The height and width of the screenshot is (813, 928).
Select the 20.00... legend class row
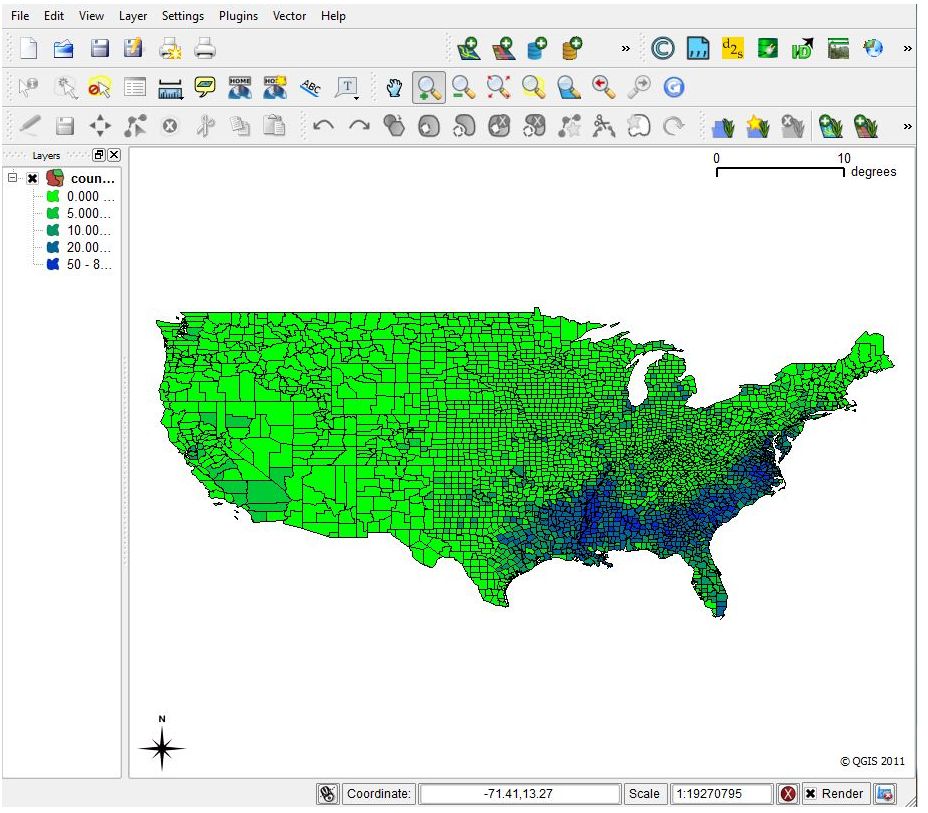(79, 247)
